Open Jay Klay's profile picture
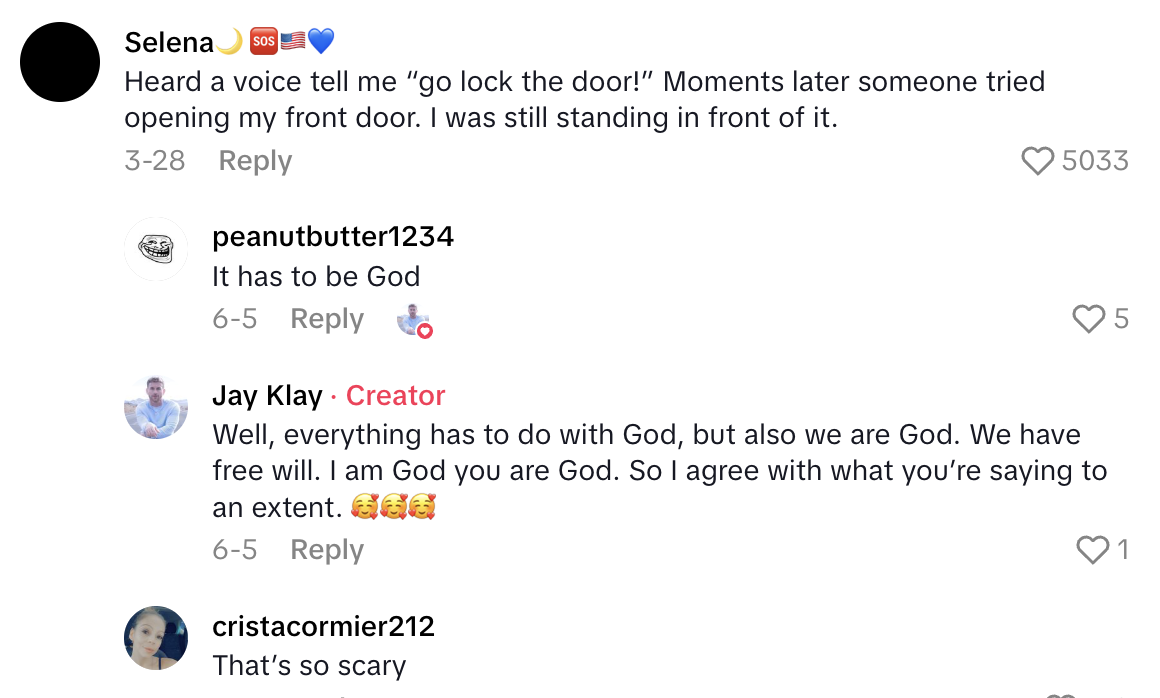 click(156, 408)
